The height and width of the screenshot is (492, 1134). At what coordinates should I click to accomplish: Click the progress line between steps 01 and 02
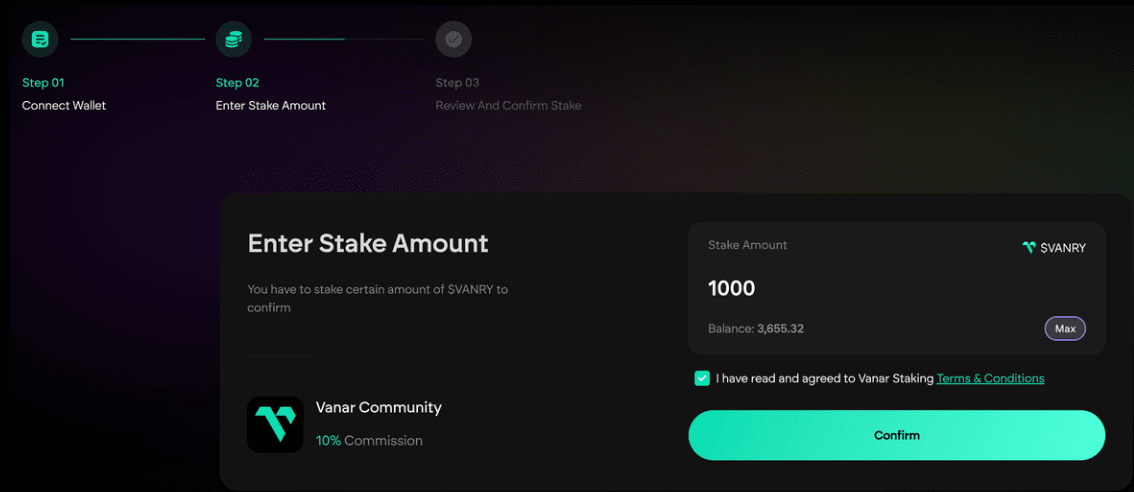tap(137, 39)
